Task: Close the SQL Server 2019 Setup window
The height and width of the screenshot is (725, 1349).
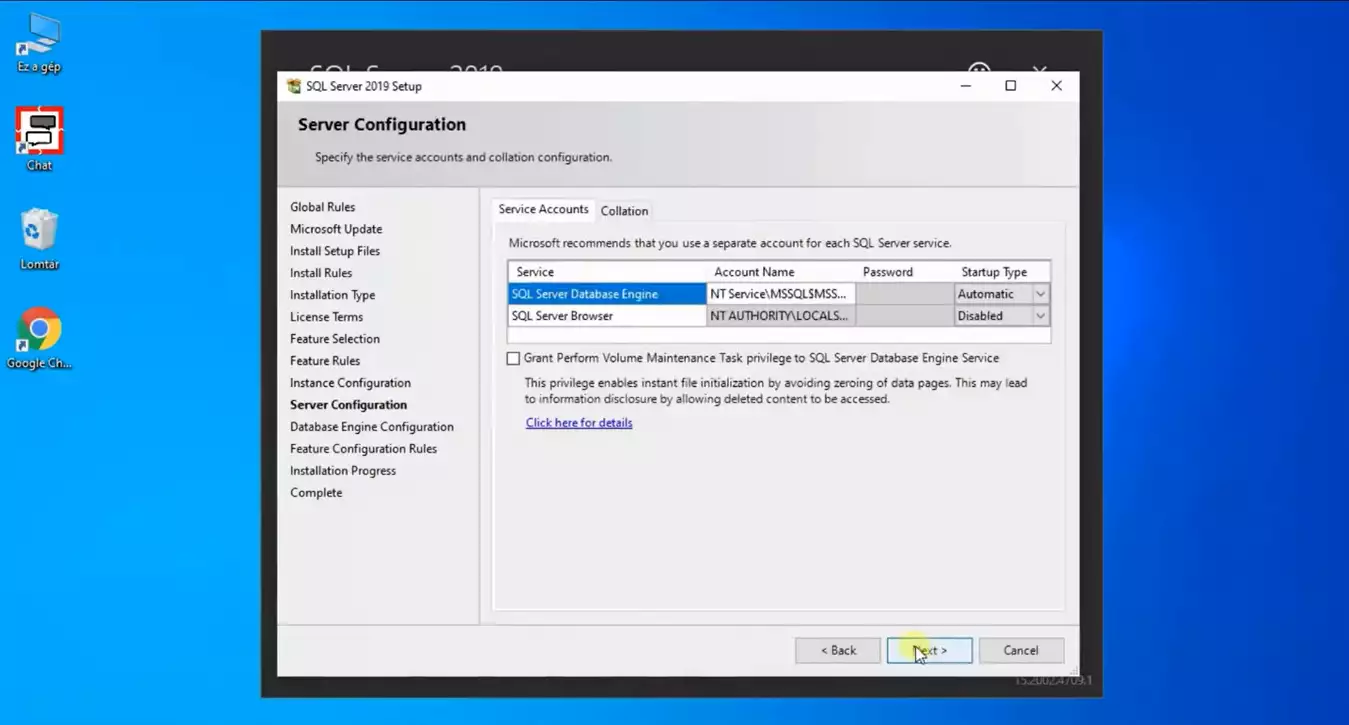Action: point(1056,86)
